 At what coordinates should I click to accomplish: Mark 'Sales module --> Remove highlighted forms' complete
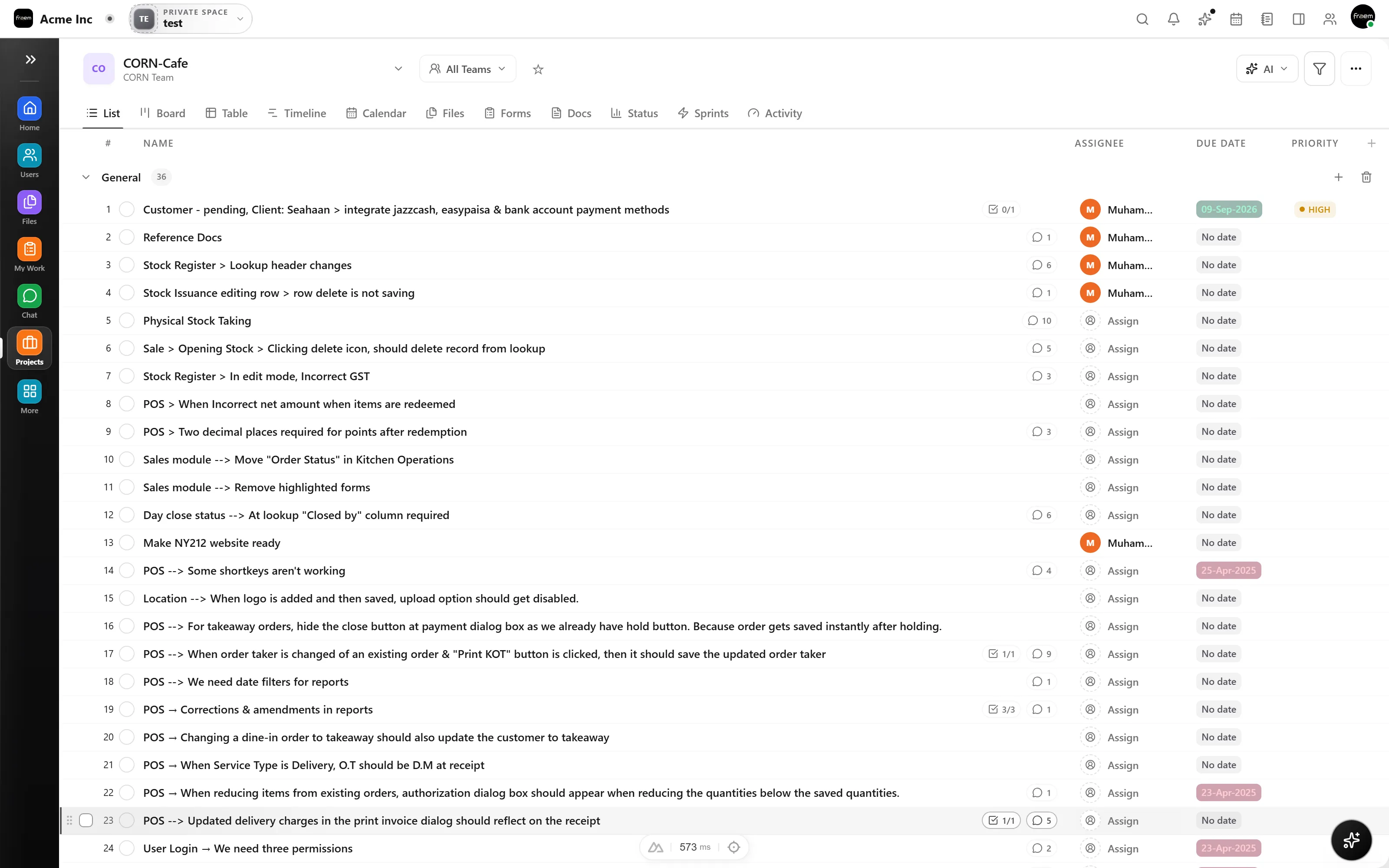coord(127,487)
